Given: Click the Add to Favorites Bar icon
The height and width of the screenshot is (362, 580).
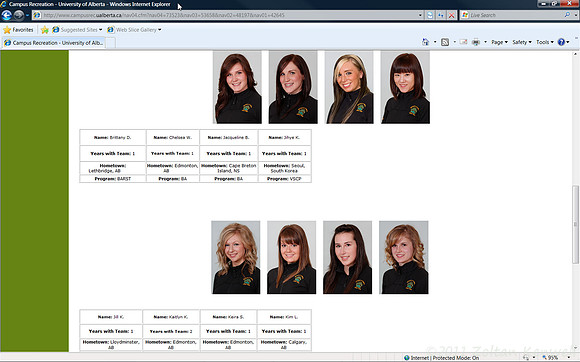Looking at the screenshot, I should [x=45, y=30].
